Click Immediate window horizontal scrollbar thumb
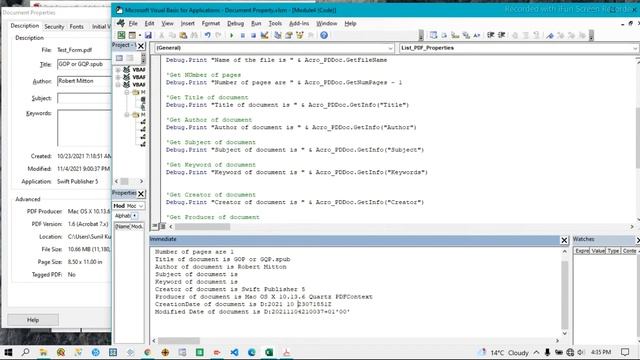 [x=179, y=340]
